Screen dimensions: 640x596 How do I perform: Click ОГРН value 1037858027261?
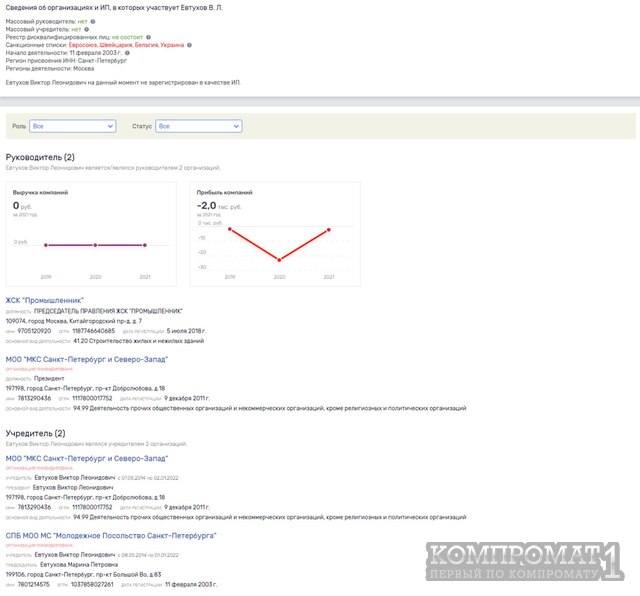point(93,585)
